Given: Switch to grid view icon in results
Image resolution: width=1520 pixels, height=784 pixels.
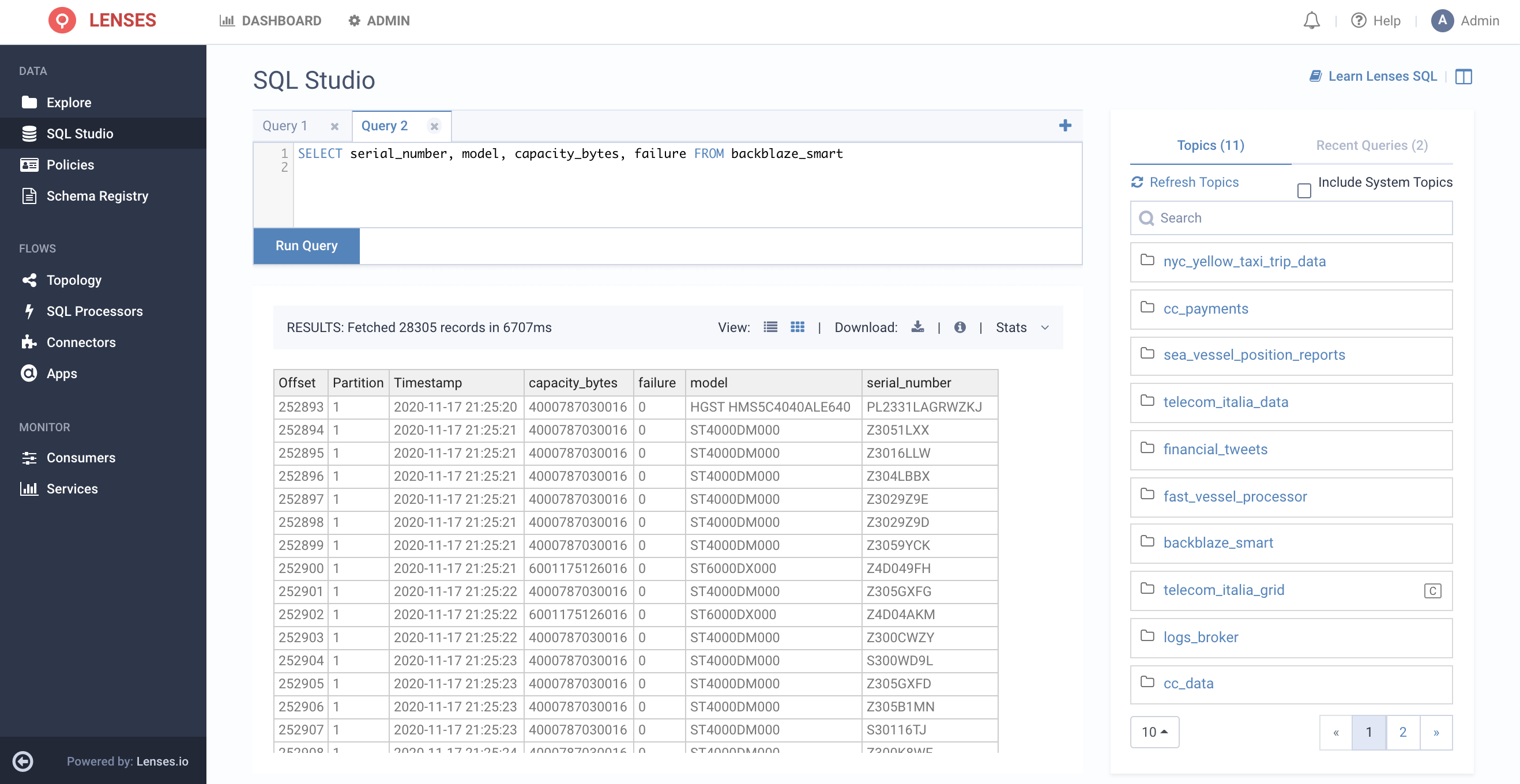Looking at the screenshot, I should click(x=796, y=327).
